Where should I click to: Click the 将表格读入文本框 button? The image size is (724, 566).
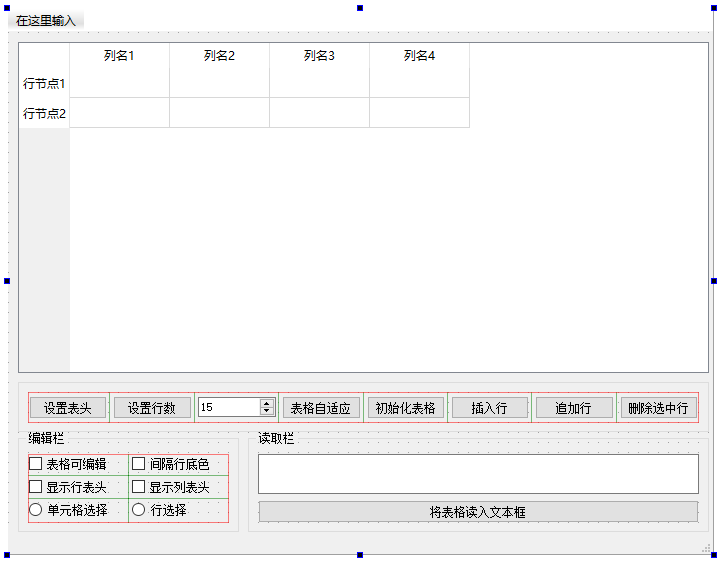pos(478,512)
